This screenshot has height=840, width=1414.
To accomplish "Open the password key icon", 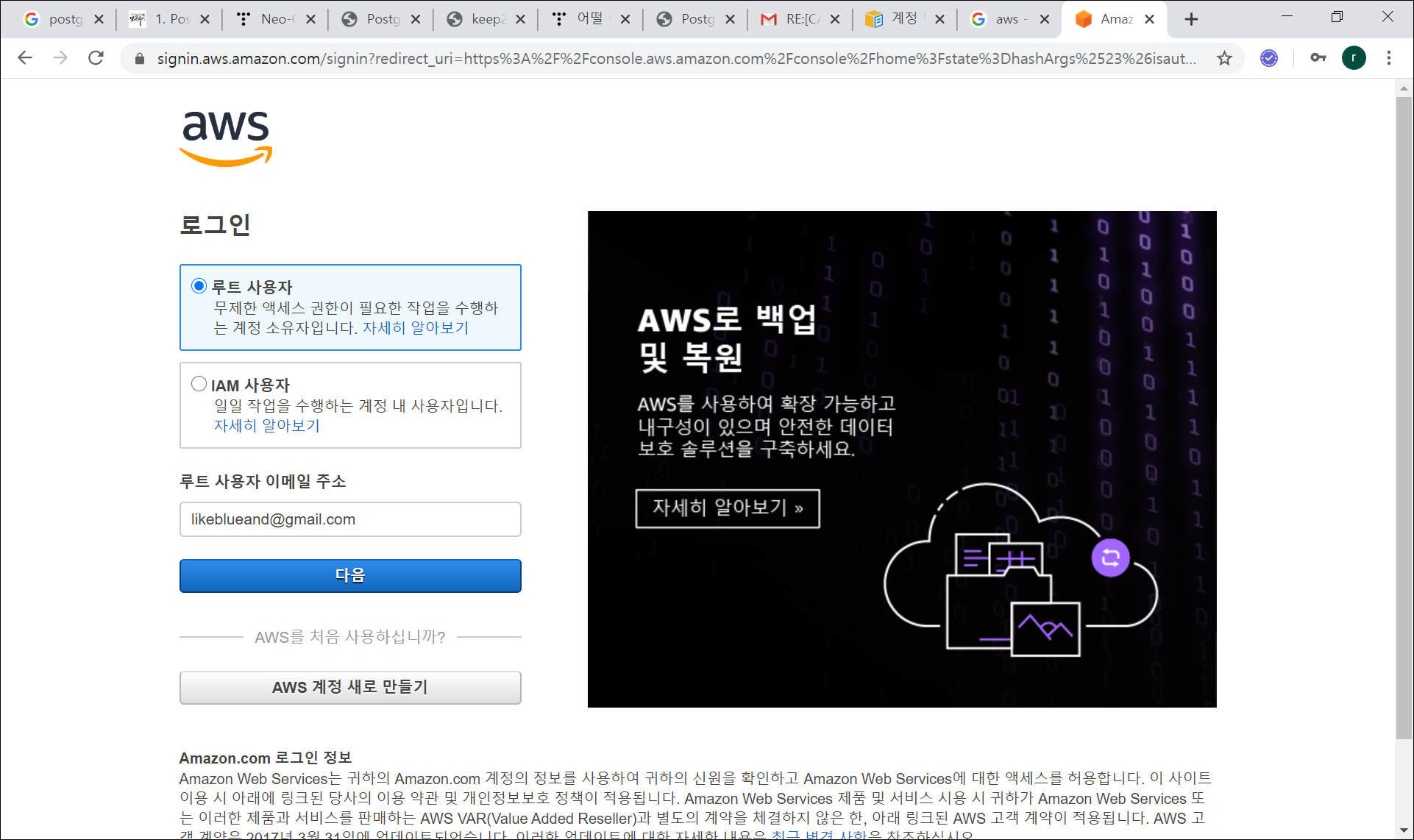I will tap(1318, 58).
